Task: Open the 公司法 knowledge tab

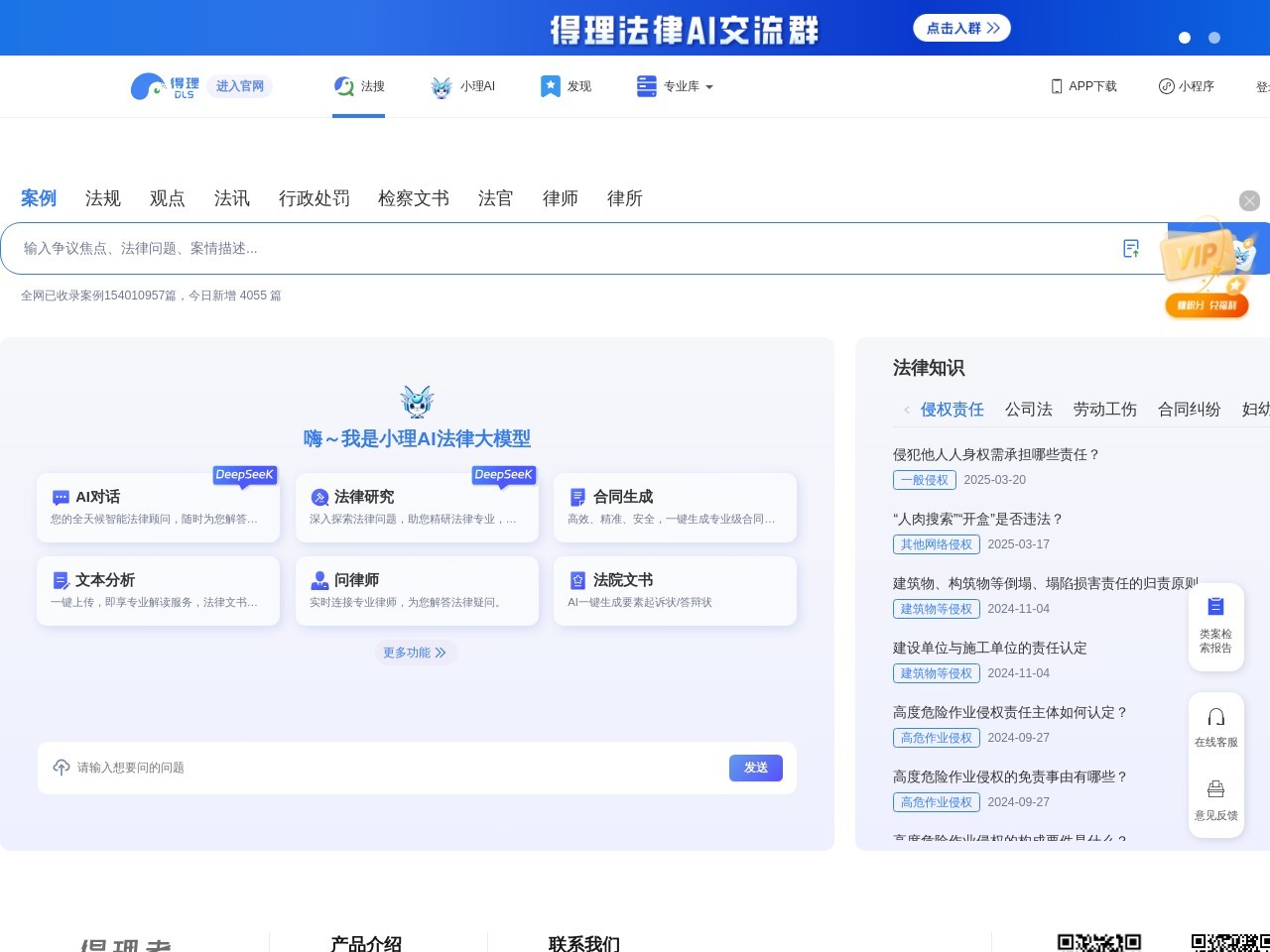Action: click(1028, 409)
